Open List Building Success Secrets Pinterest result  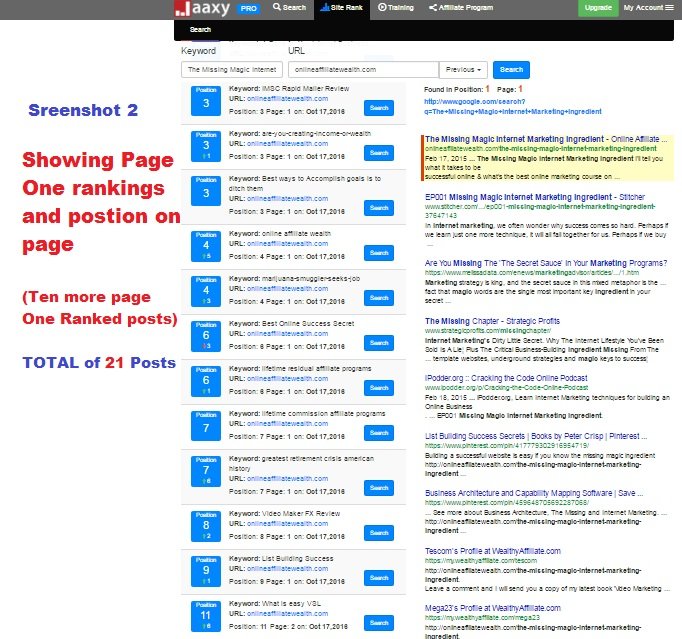coord(536,436)
